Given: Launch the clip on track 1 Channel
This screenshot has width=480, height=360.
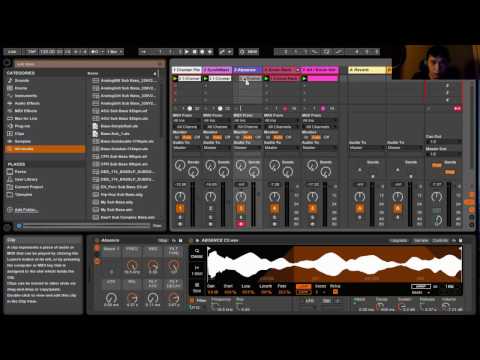Looking at the screenshot, I should click(x=175, y=78).
